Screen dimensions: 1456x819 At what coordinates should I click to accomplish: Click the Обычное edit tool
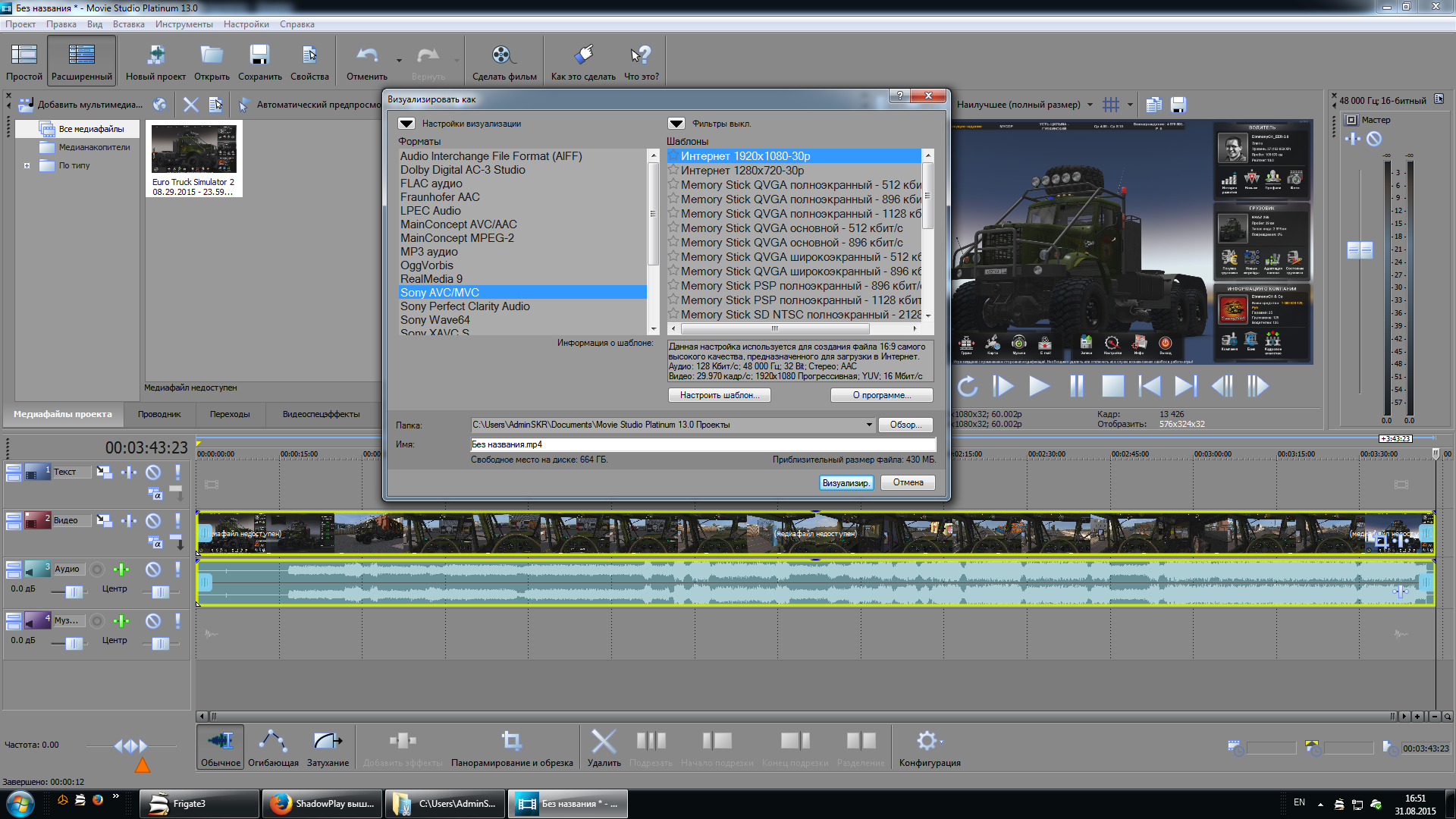click(x=221, y=748)
